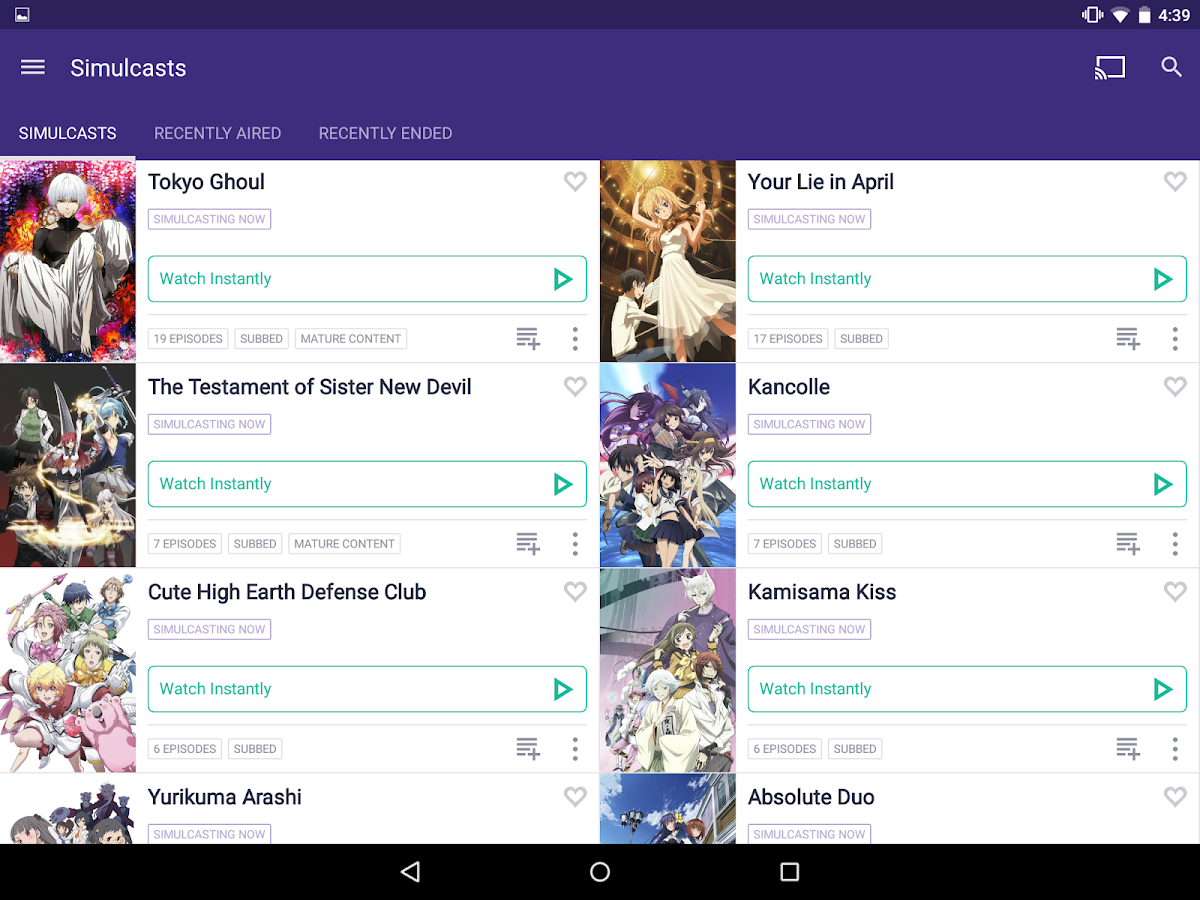The image size is (1200, 900).
Task: Click the Kancolle title text
Action: tap(789, 387)
